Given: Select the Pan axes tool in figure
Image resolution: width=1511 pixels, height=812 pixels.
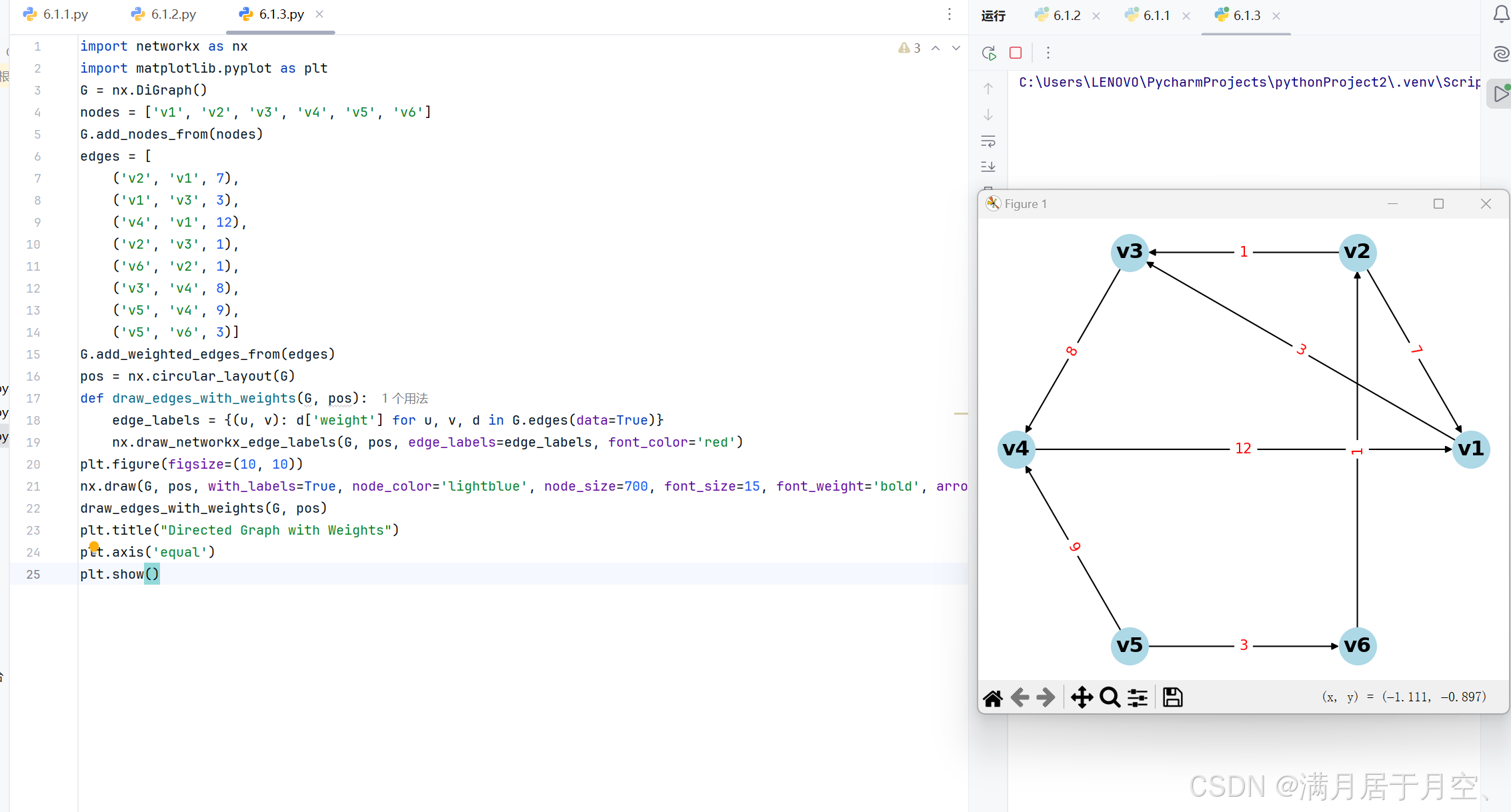Looking at the screenshot, I should pos(1081,697).
